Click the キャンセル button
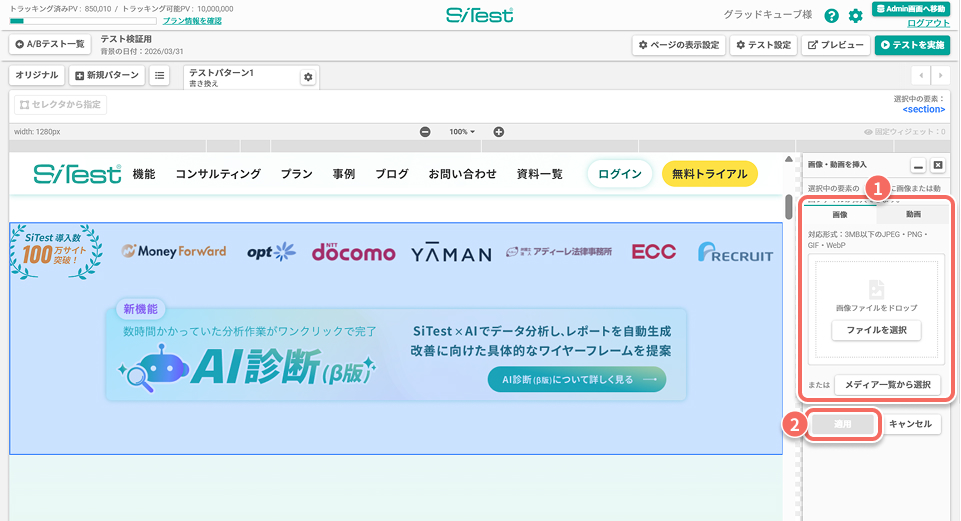Viewport: 961px width, 521px height. (x=910, y=424)
